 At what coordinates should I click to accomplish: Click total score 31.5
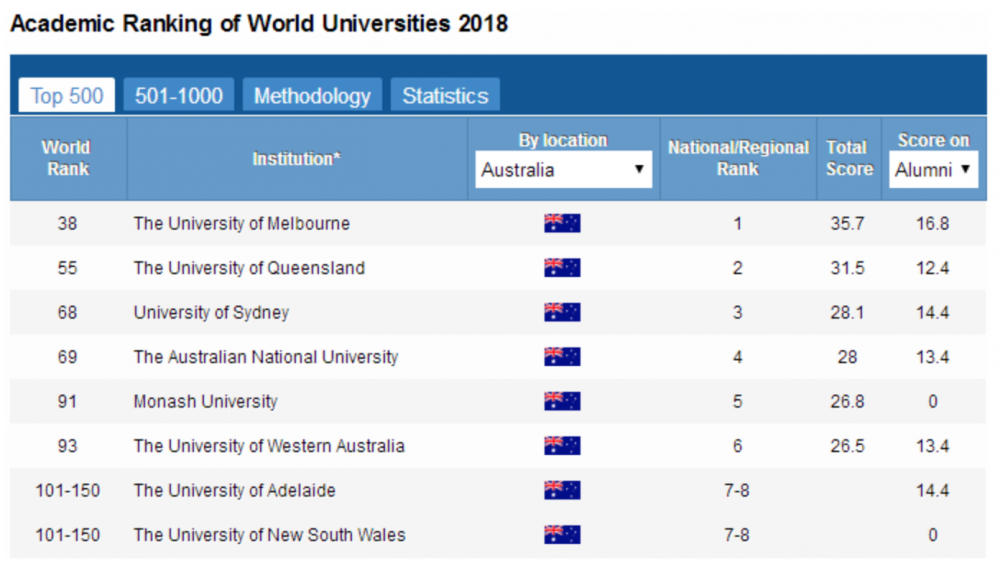tap(848, 268)
